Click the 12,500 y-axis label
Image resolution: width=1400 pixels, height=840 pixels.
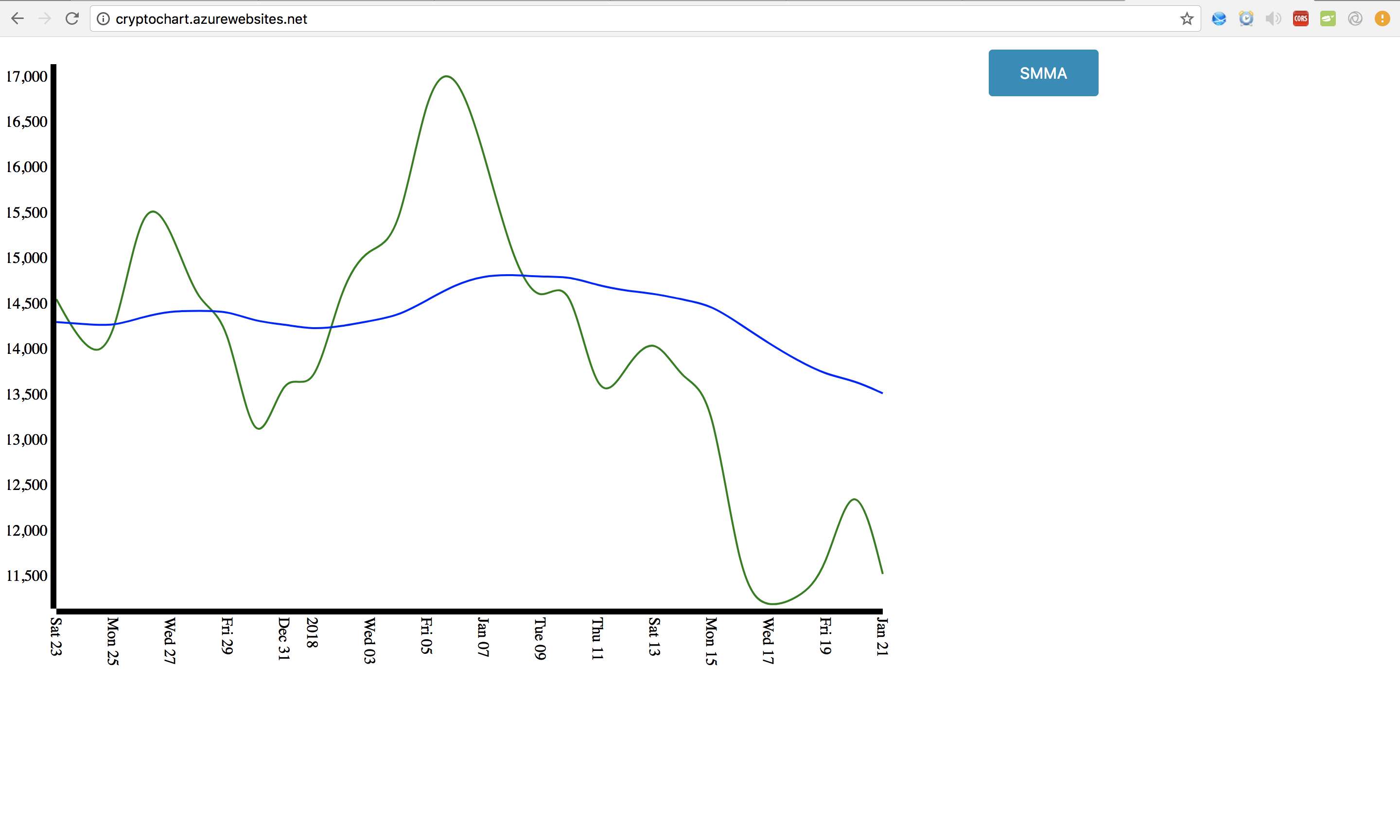click(x=27, y=485)
